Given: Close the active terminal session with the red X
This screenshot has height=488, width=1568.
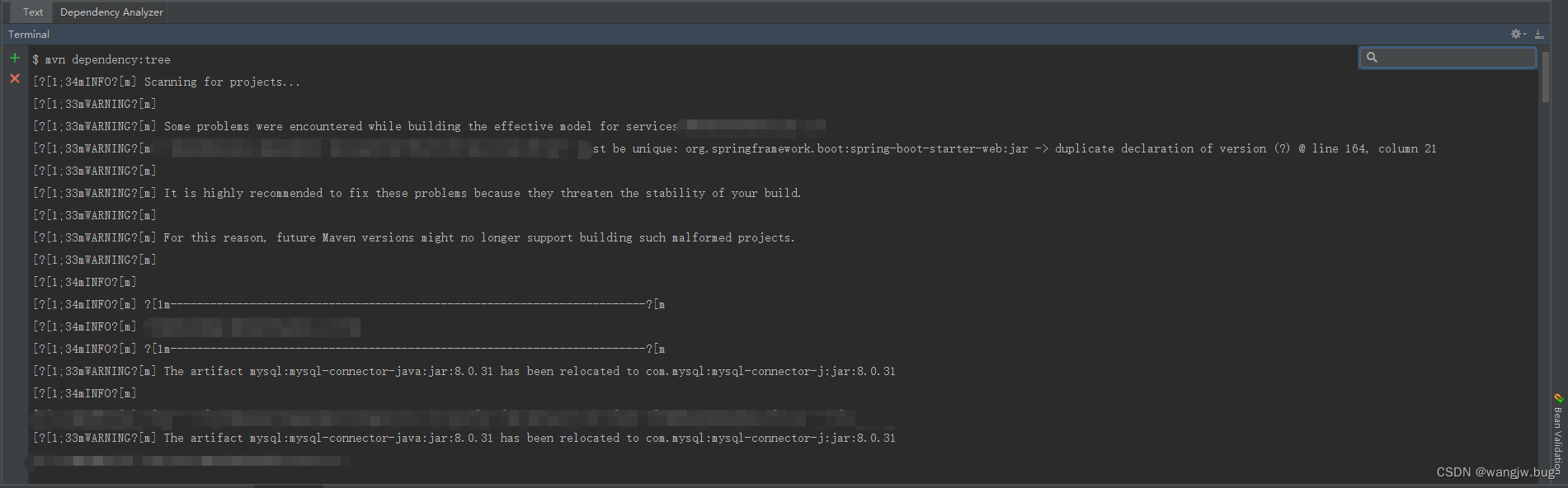Looking at the screenshot, I should point(15,78).
